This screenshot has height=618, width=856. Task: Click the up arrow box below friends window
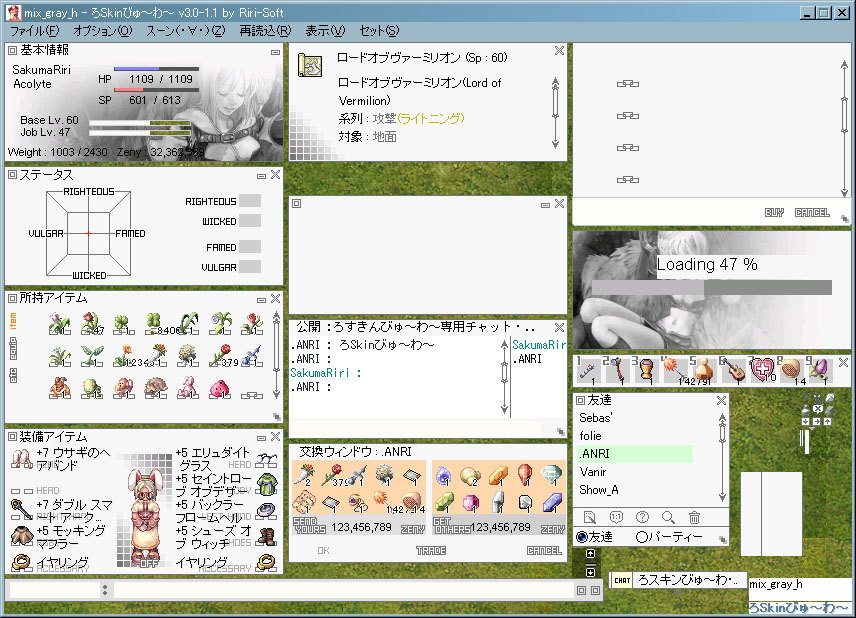click(x=590, y=554)
